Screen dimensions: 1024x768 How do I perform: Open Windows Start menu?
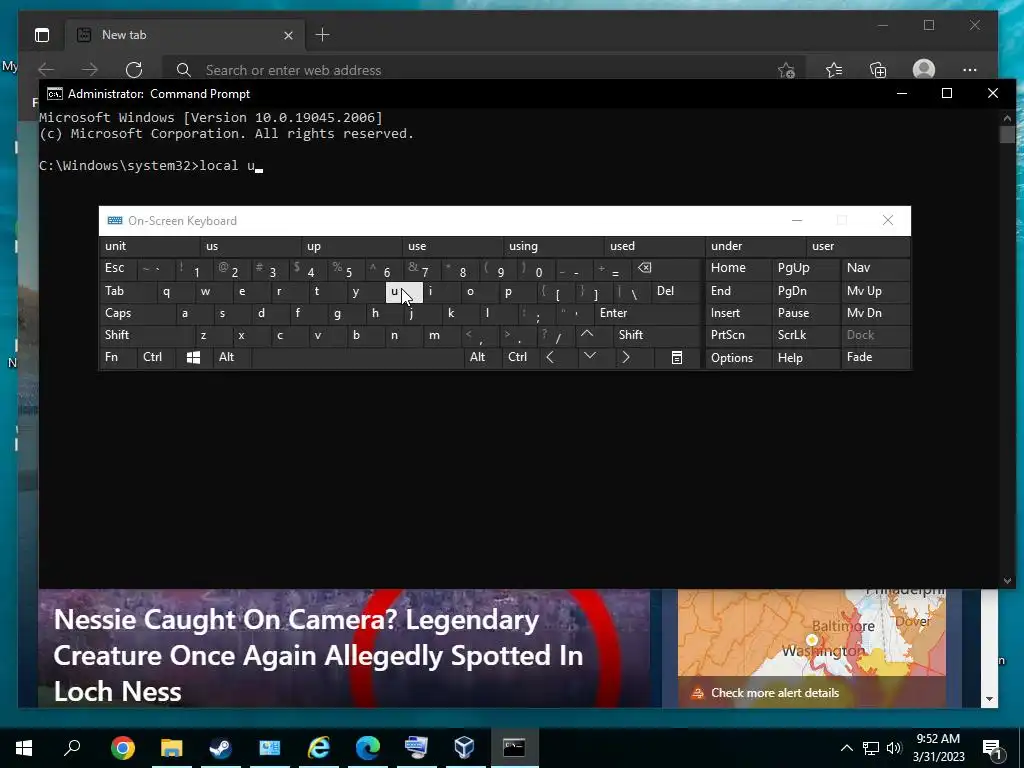24,748
